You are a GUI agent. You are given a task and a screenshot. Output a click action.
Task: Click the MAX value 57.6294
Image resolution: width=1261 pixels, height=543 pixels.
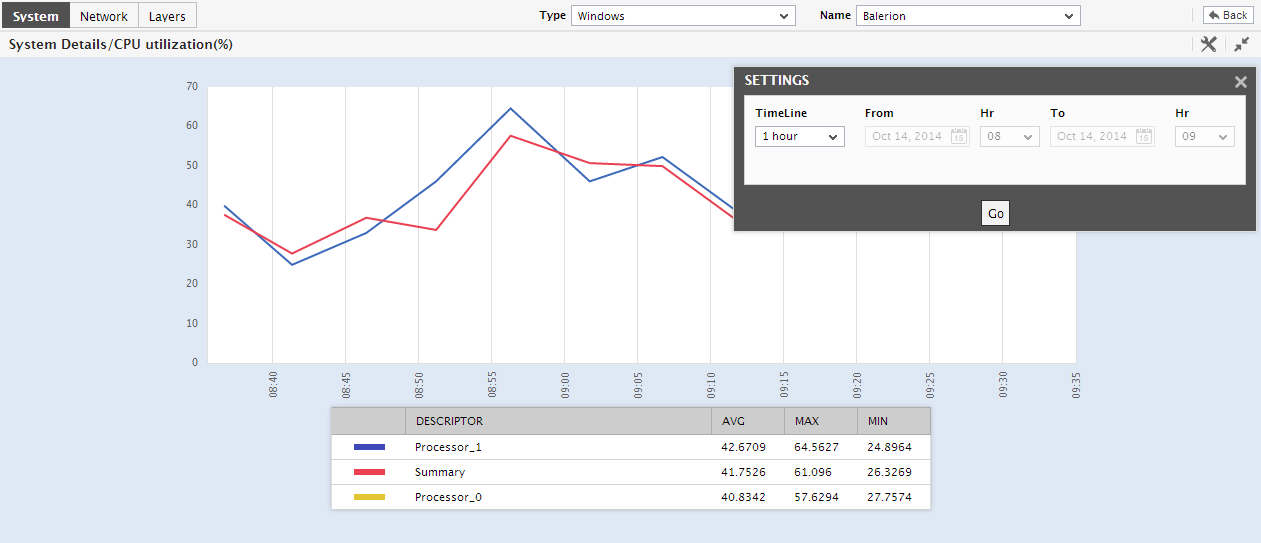click(x=816, y=497)
